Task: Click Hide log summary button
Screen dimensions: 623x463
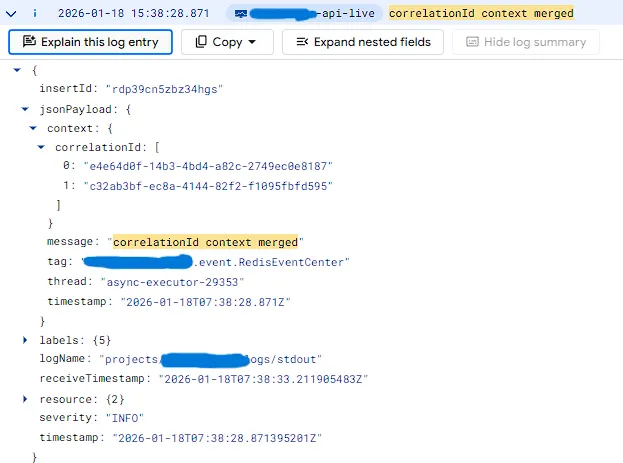Action: [526, 42]
